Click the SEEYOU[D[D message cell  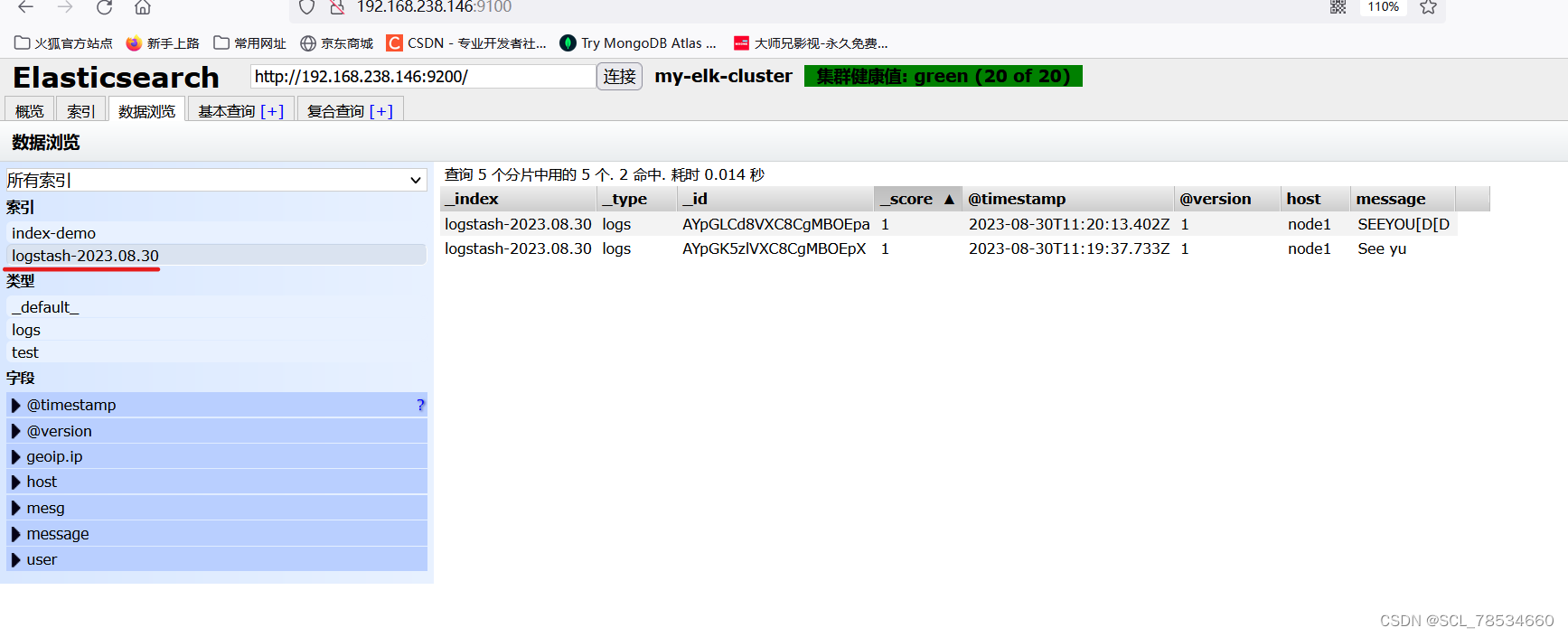[x=1404, y=224]
